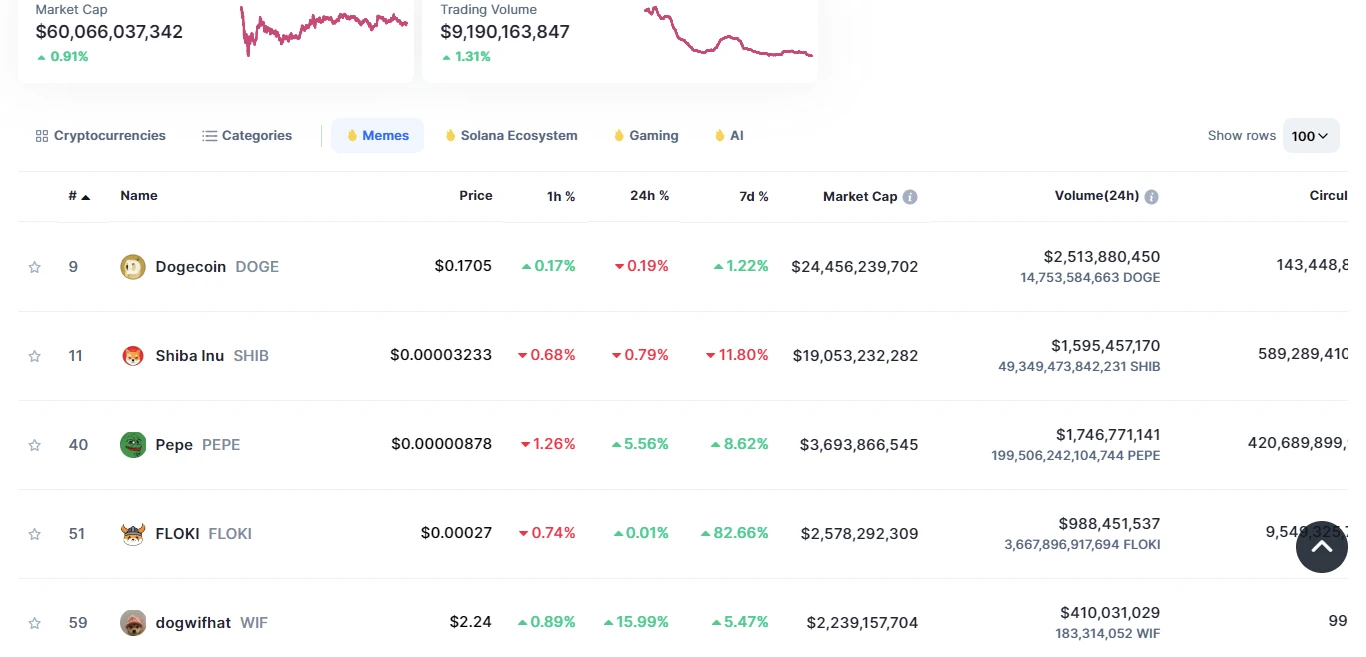Click Shiba Inu market cap $19,053,232,282
1366x657 pixels.
856,356
